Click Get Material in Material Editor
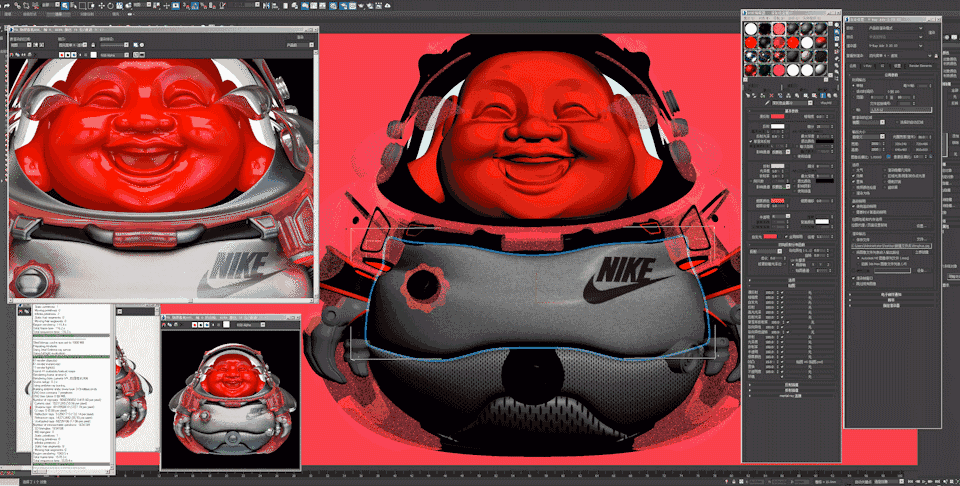The image size is (960, 486). 748,95
